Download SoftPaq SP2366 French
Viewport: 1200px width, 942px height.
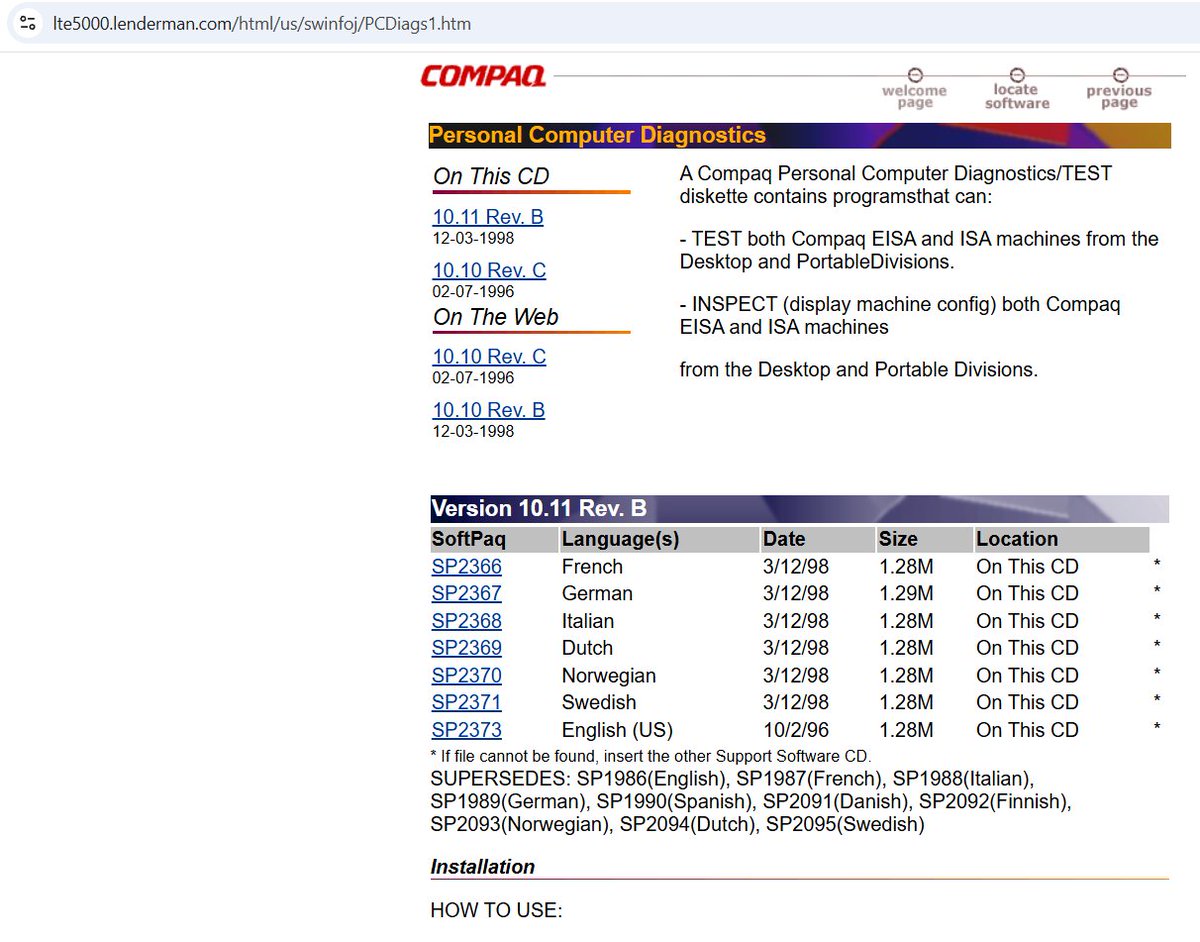[466, 566]
